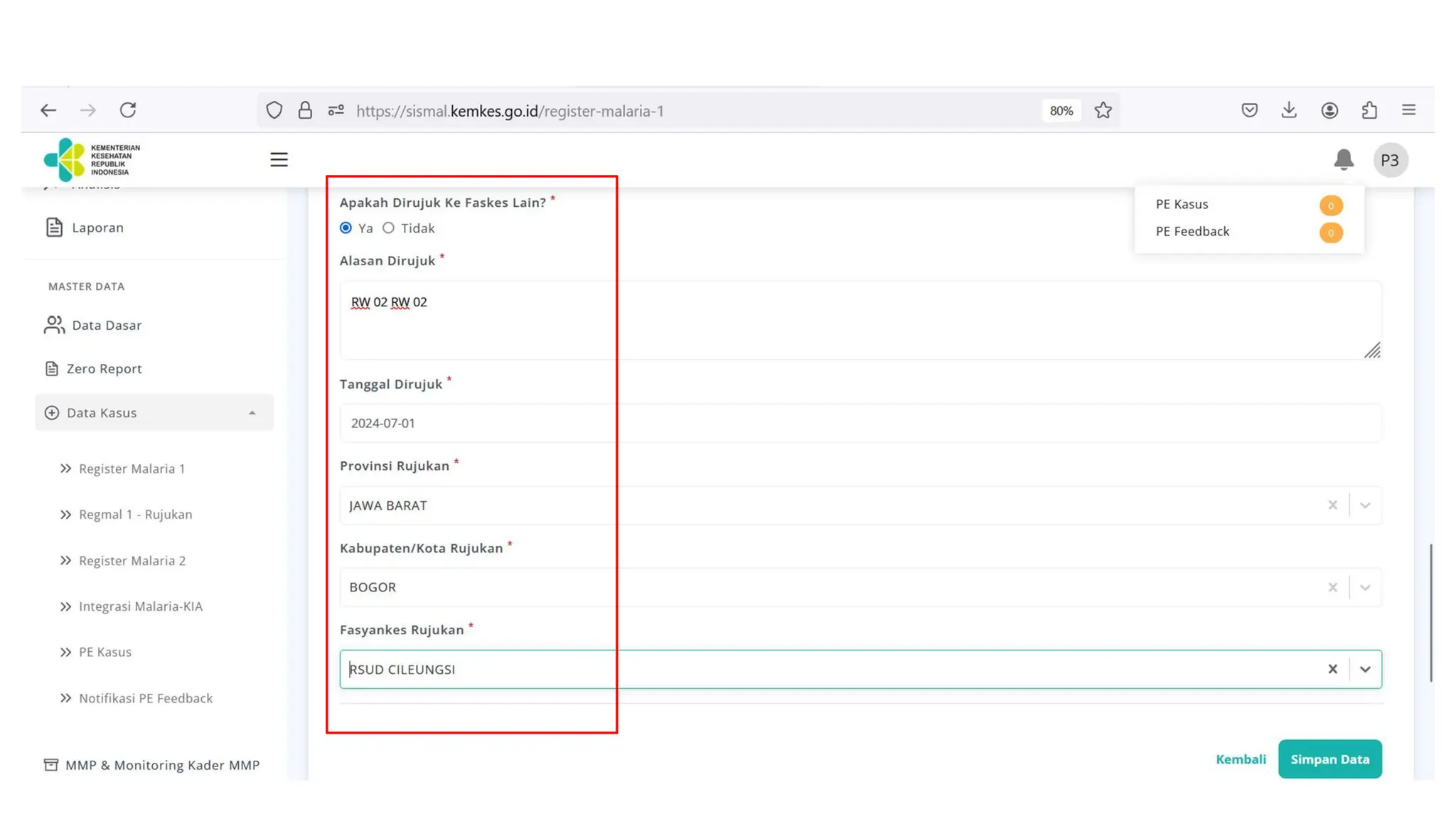Clear RSUD CILEUNGSI selection with X

[1332, 669]
